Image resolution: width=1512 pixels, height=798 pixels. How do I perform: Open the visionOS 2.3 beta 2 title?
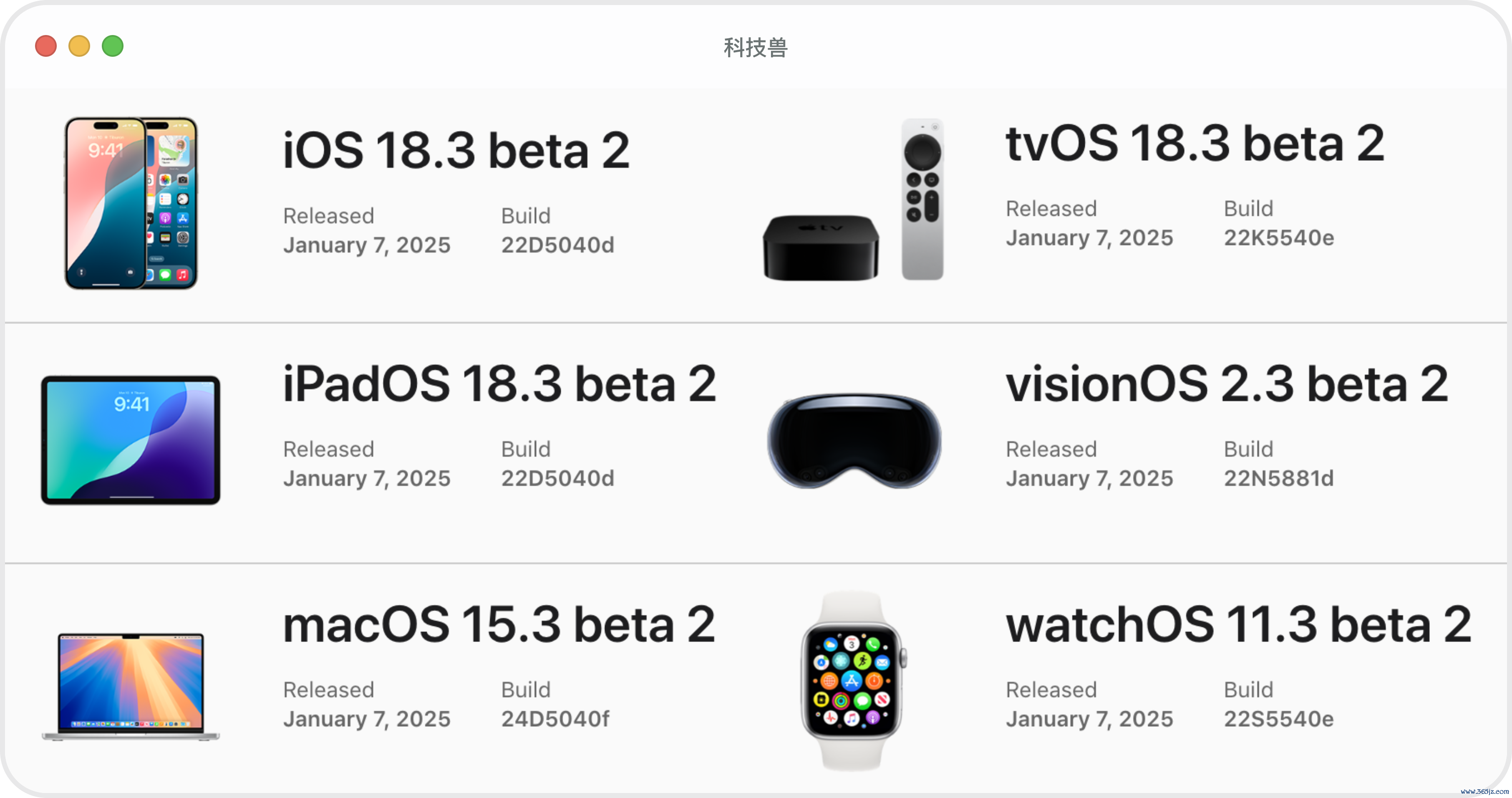pyautogui.click(x=1227, y=384)
